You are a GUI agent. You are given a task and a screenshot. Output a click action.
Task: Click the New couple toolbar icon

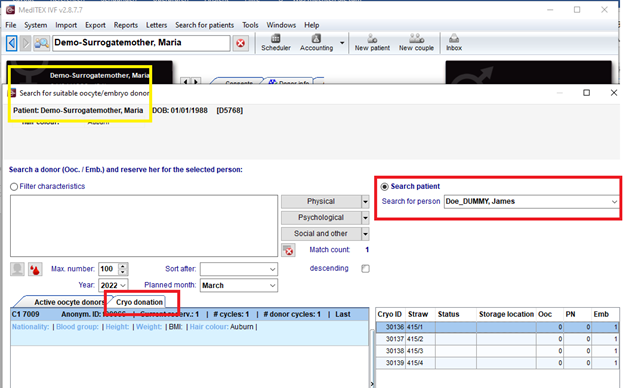[x=416, y=42]
